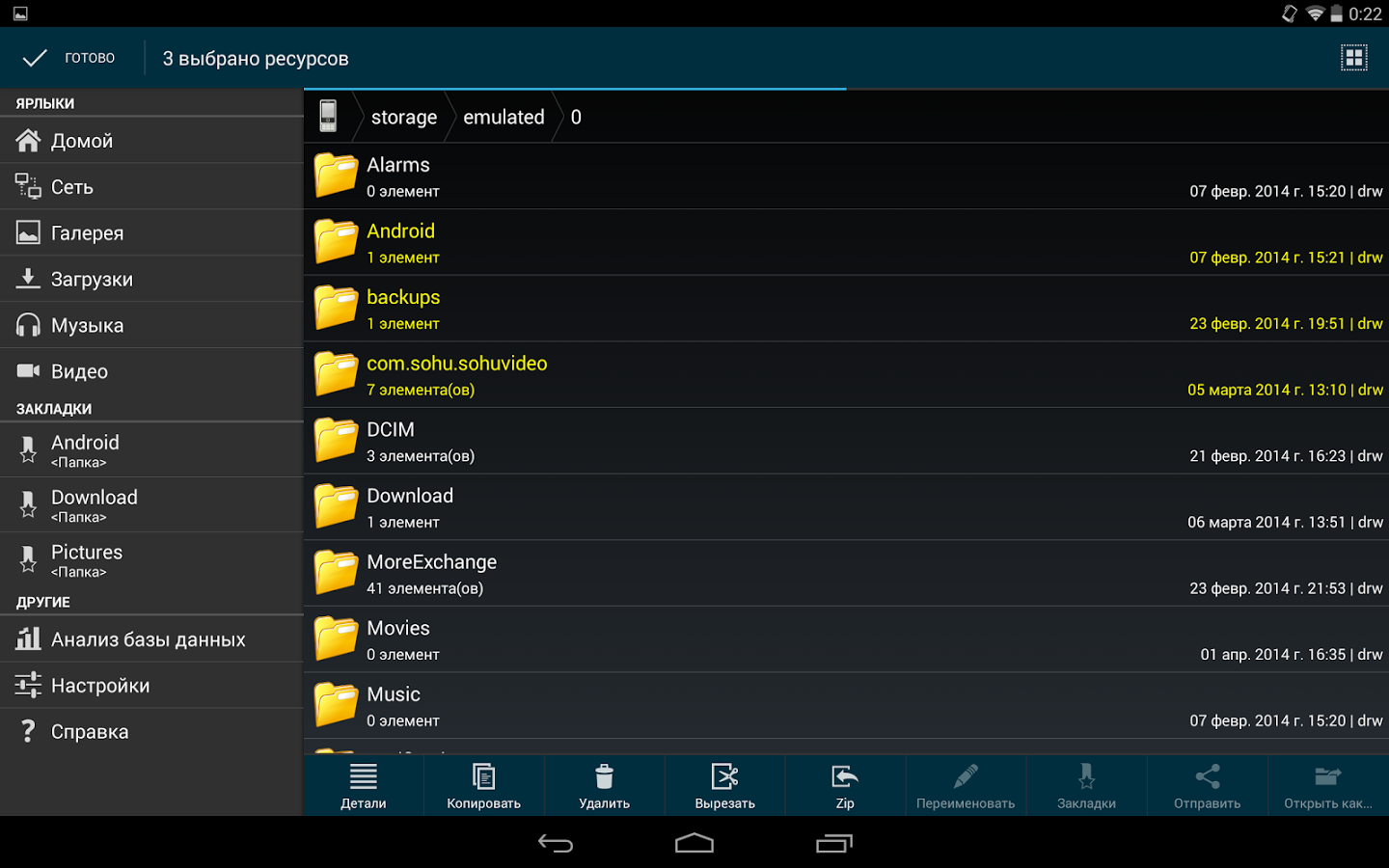This screenshot has width=1389, height=868.
Task: Open the Pictures bookmark in the sidebar
Action: point(151,560)
